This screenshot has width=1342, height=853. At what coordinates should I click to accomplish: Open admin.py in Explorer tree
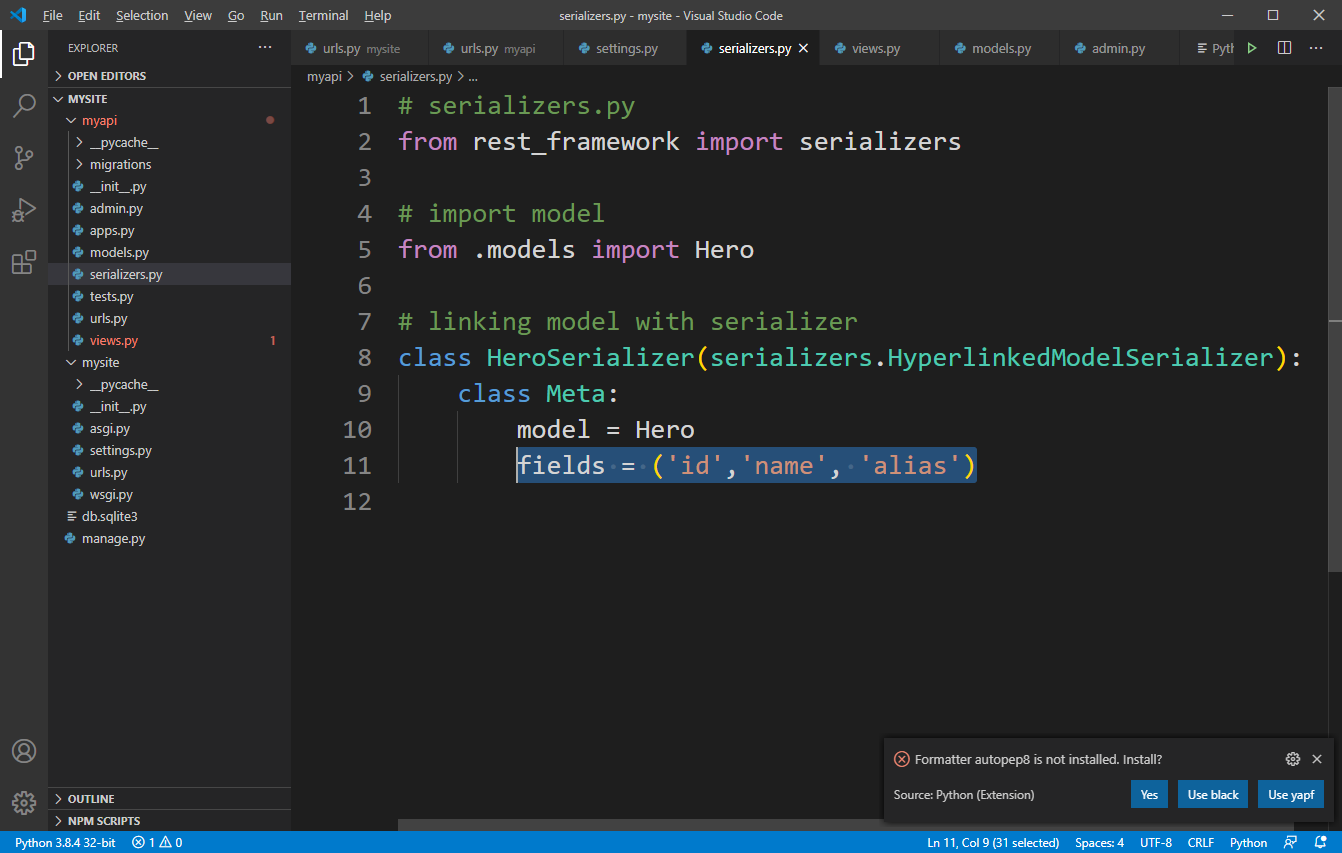[170, 208]
